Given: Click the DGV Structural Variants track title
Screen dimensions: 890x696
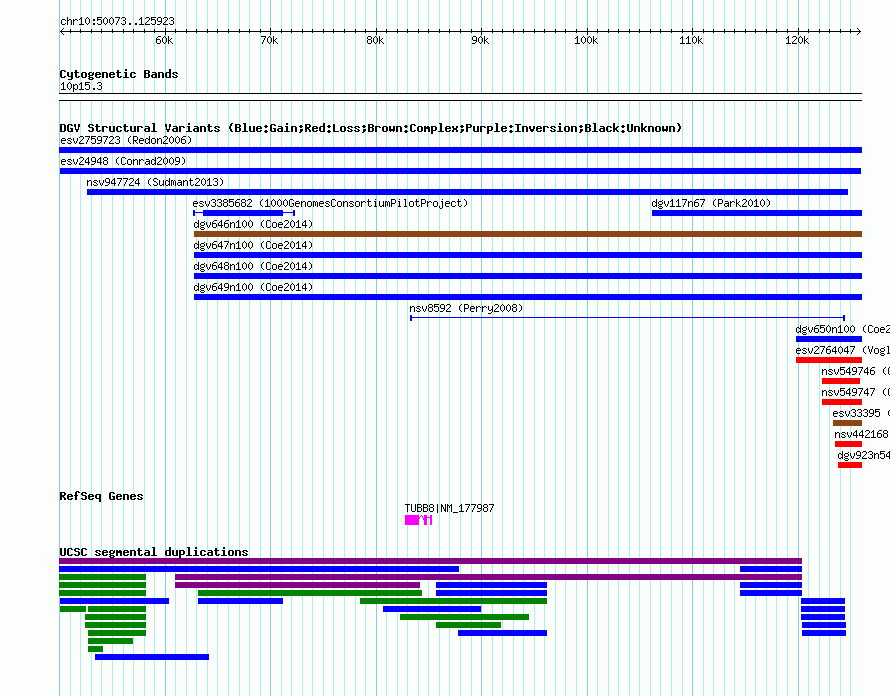Looking at the screenshot, I should 371,128.
